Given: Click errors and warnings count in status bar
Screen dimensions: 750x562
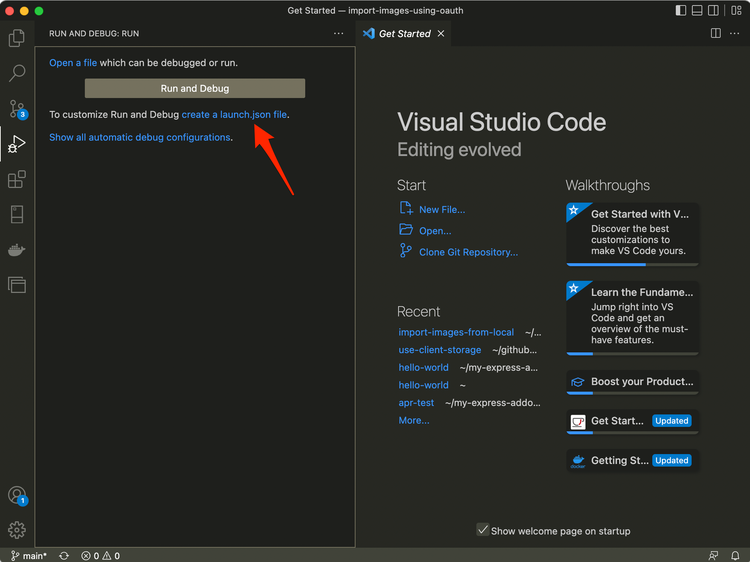Looking at the screenshot, I should tap(100, 555).
